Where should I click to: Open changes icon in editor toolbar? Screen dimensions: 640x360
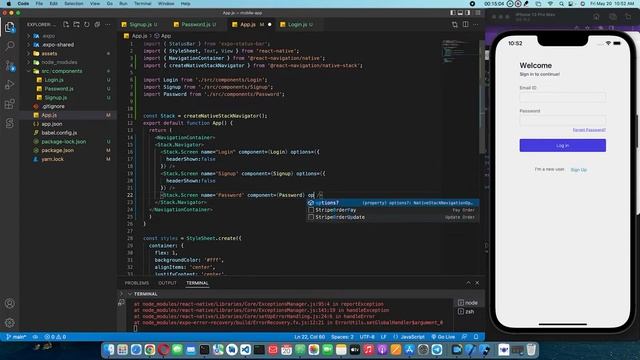(x=455, y=24)
